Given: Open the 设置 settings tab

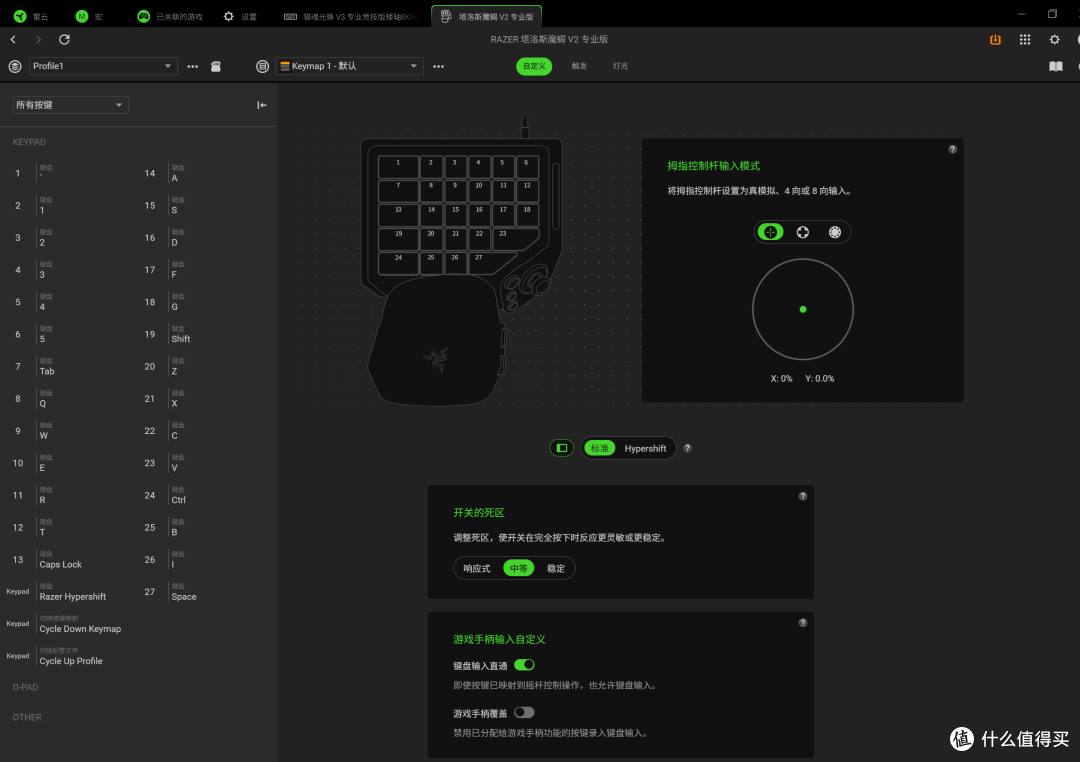Looking at the screenshot, I should [x=240, y=17].
